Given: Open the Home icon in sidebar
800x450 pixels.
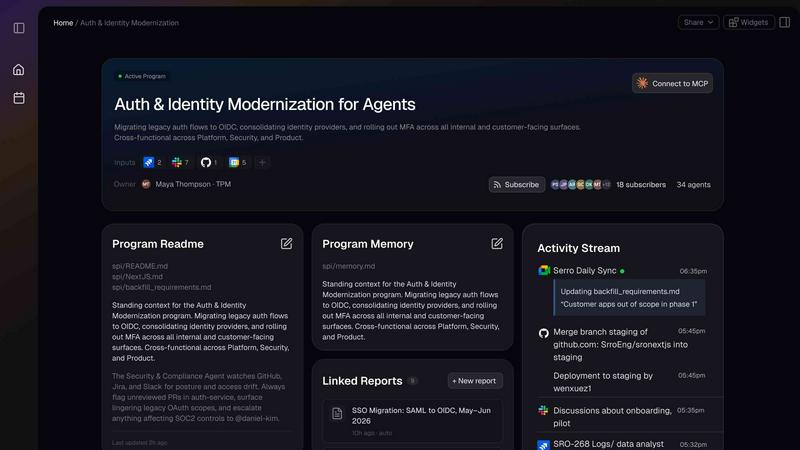Looking at the screenshot, I should (19, 69).
